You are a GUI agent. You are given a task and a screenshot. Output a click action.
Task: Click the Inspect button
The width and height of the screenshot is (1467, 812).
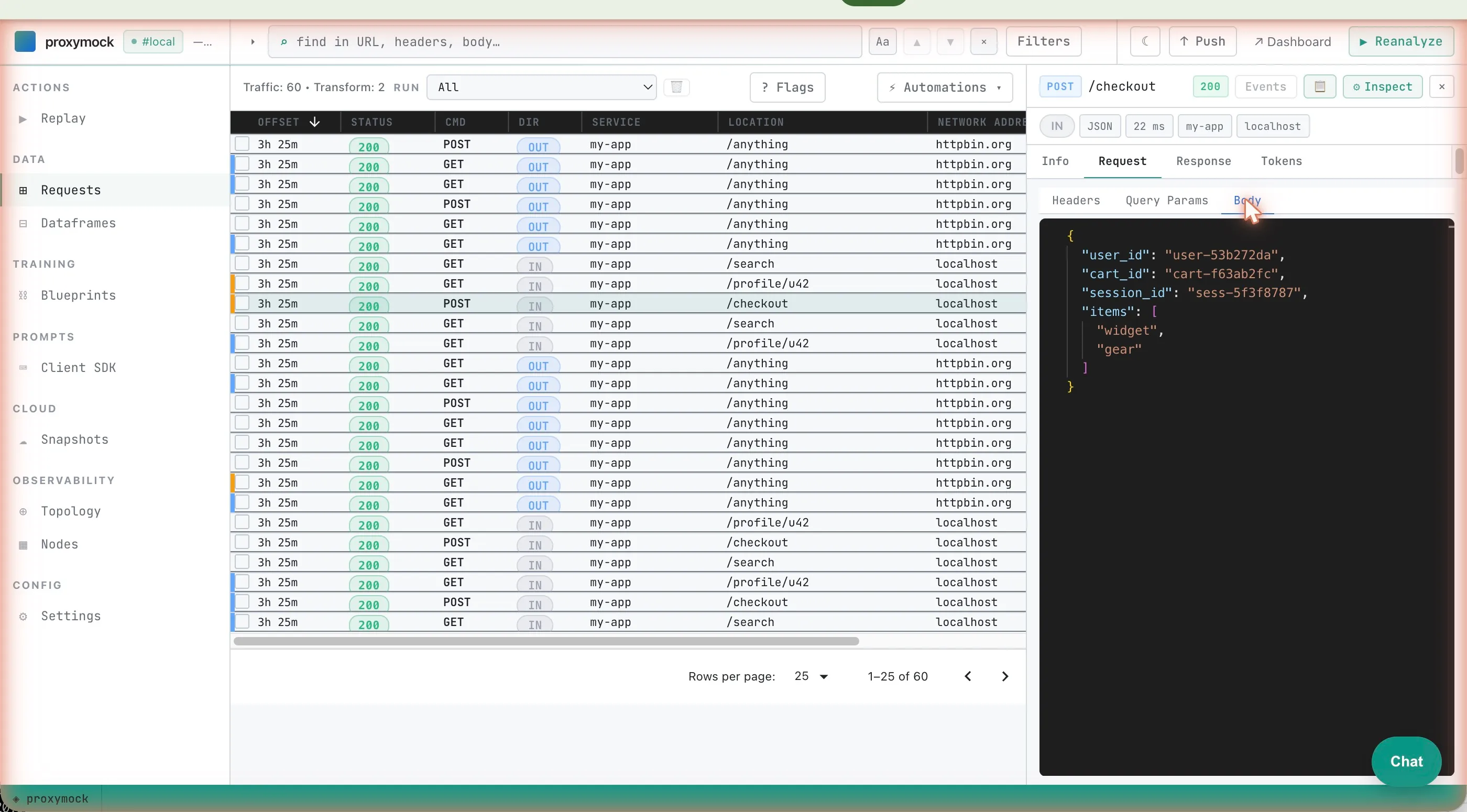pyautogui.click(x=1382, y=86)
